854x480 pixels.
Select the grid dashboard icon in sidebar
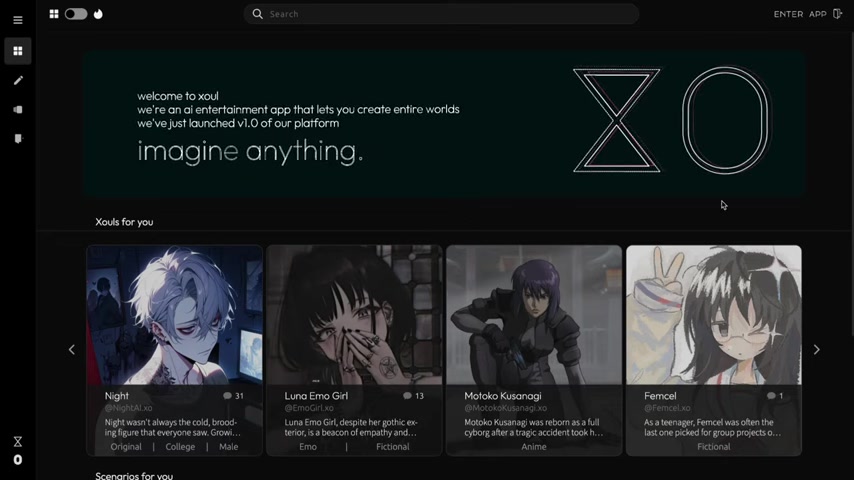click(17, 51)
